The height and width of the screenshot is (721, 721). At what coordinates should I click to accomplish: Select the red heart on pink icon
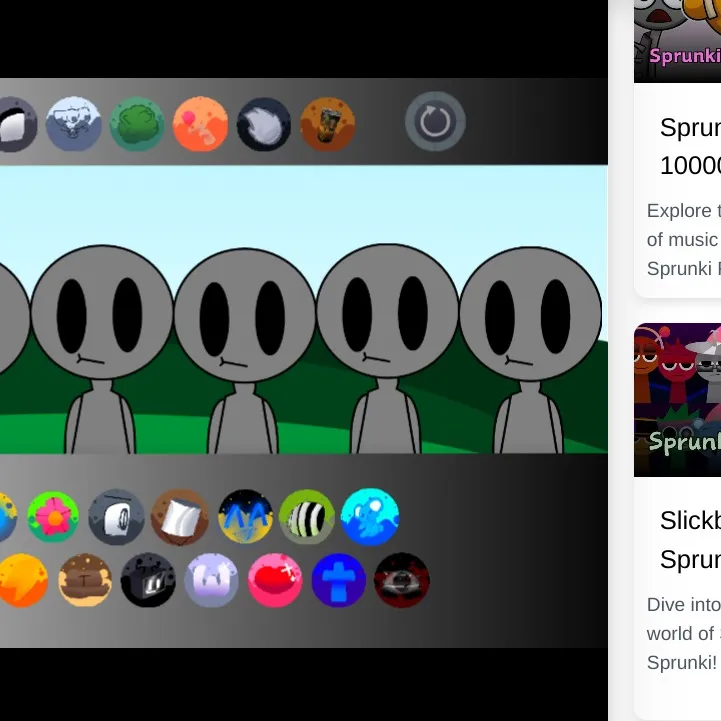274,580
